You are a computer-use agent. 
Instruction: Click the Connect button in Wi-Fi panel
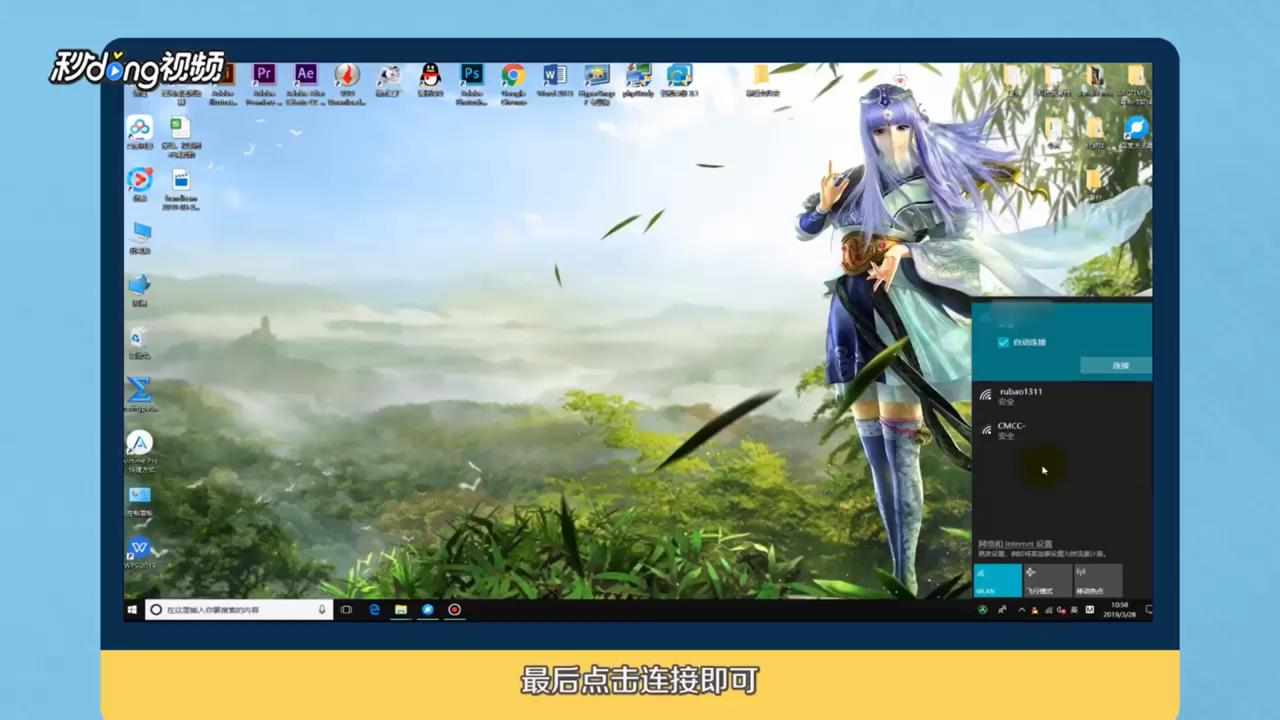pyautogui.click(x=1116, y=366)
